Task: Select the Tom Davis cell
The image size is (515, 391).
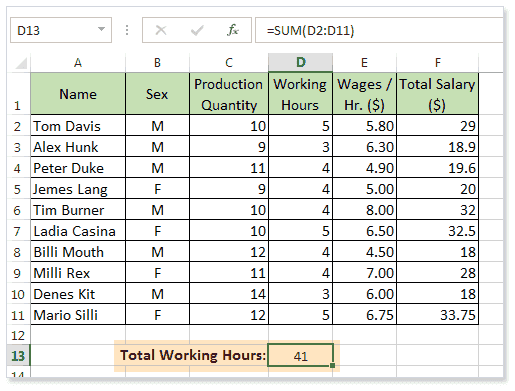Action: tap(78, 126)
